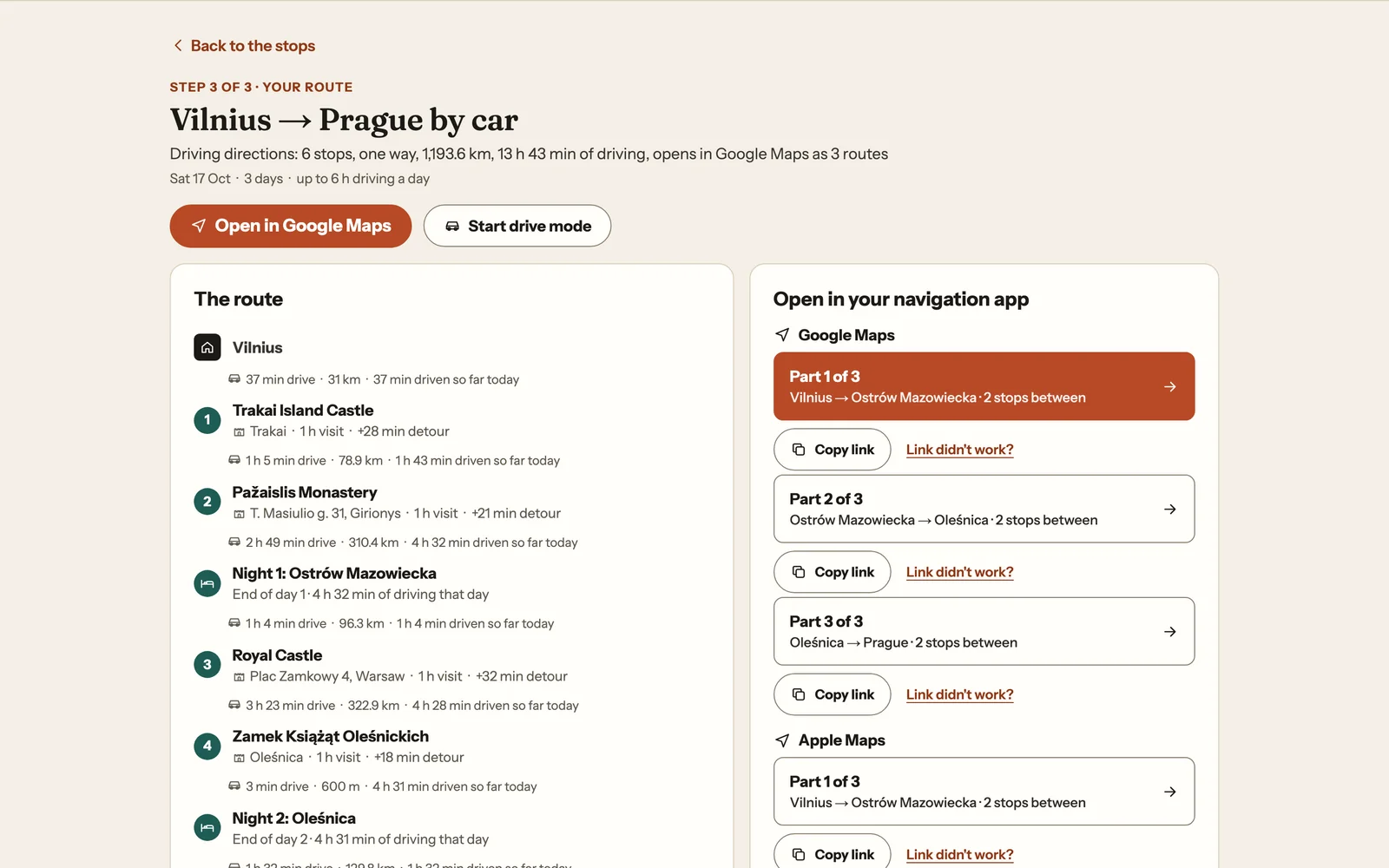Copy link for Google Maps Part 1

832,450
